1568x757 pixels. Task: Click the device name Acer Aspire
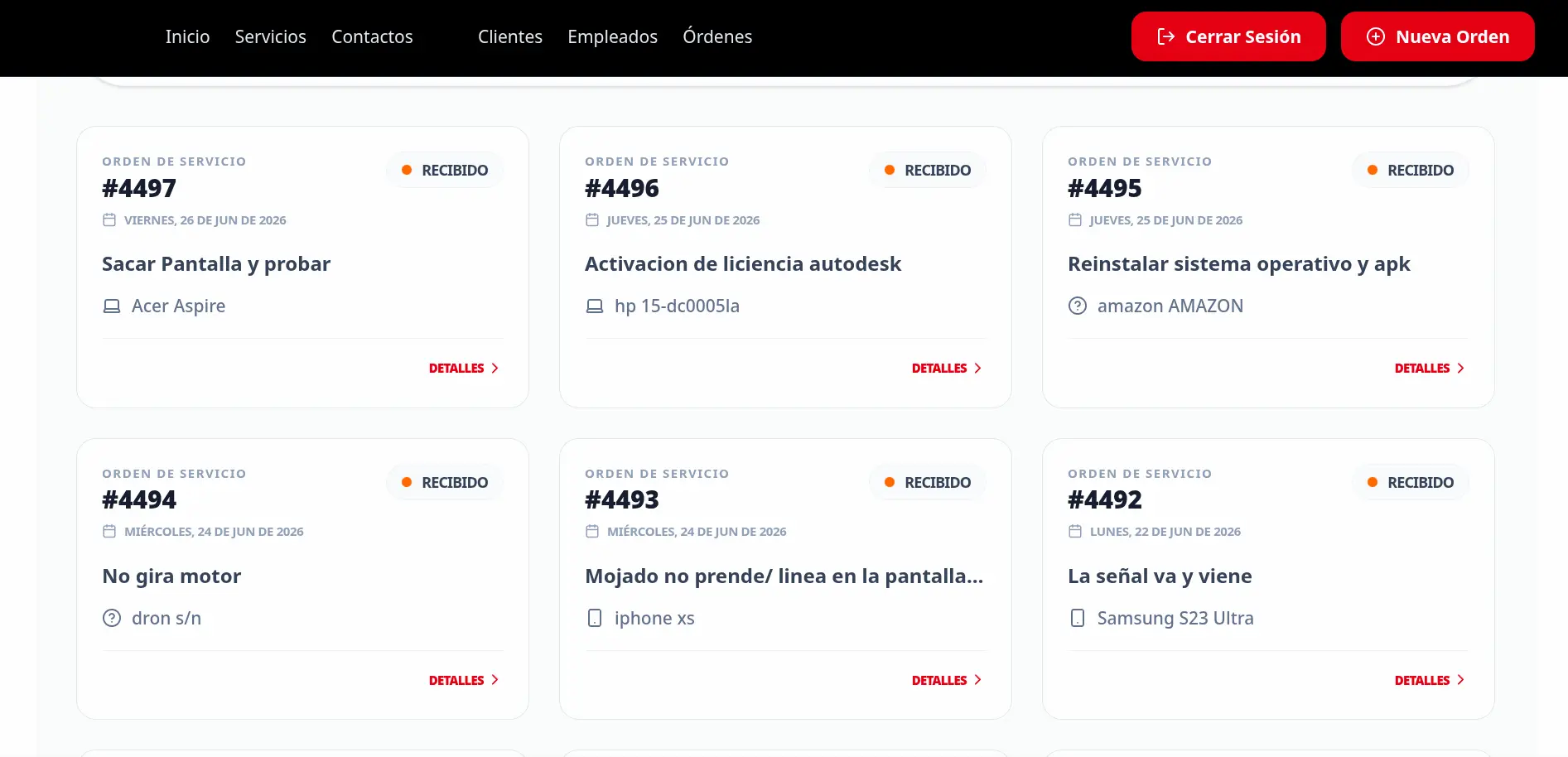tap(179, 306)
